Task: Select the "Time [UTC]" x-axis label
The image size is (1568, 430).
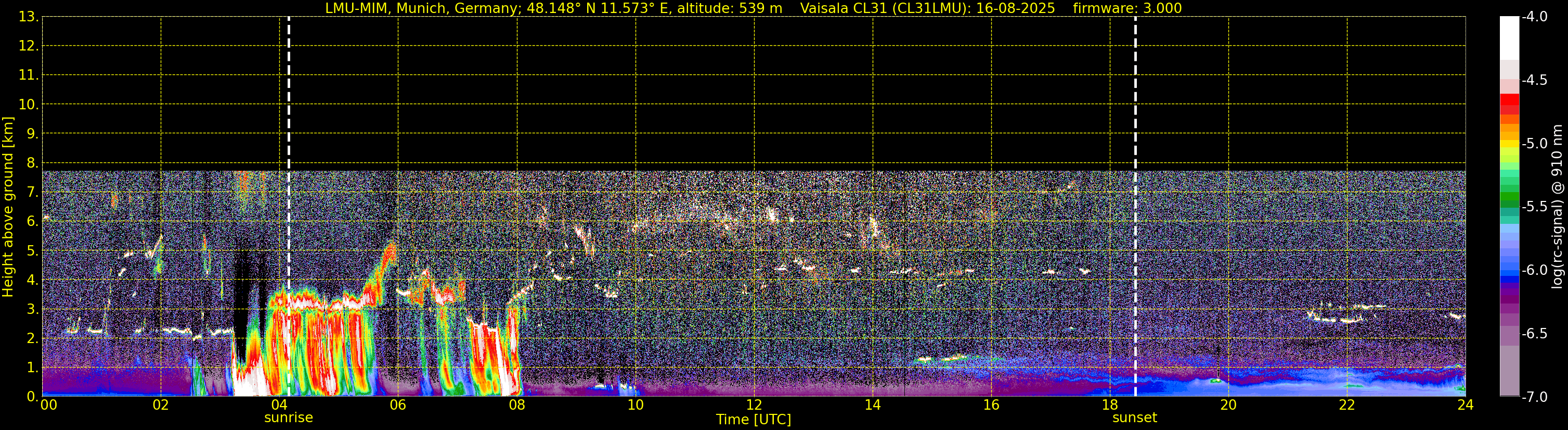Action: pos(754,420)
